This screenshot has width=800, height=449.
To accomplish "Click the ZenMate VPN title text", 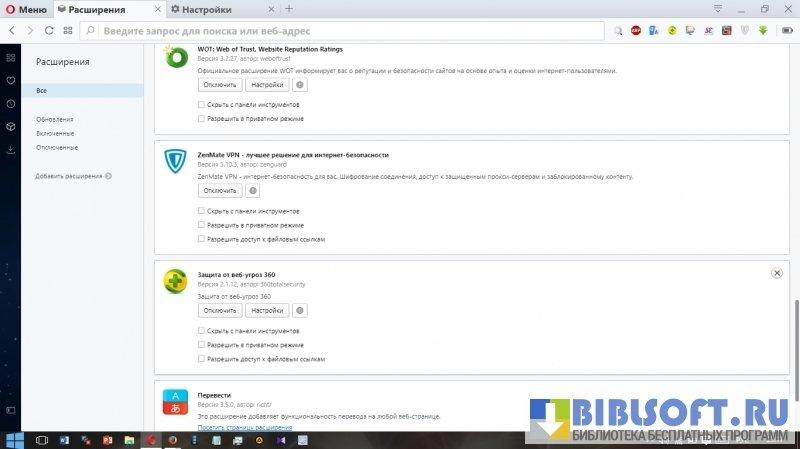I will 293,155.
